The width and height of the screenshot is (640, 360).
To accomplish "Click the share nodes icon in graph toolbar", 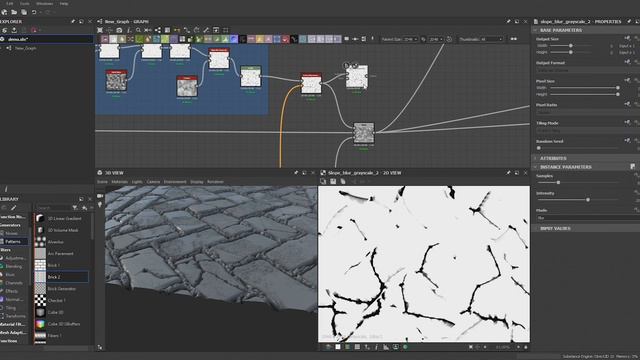I will coord(158,30).
